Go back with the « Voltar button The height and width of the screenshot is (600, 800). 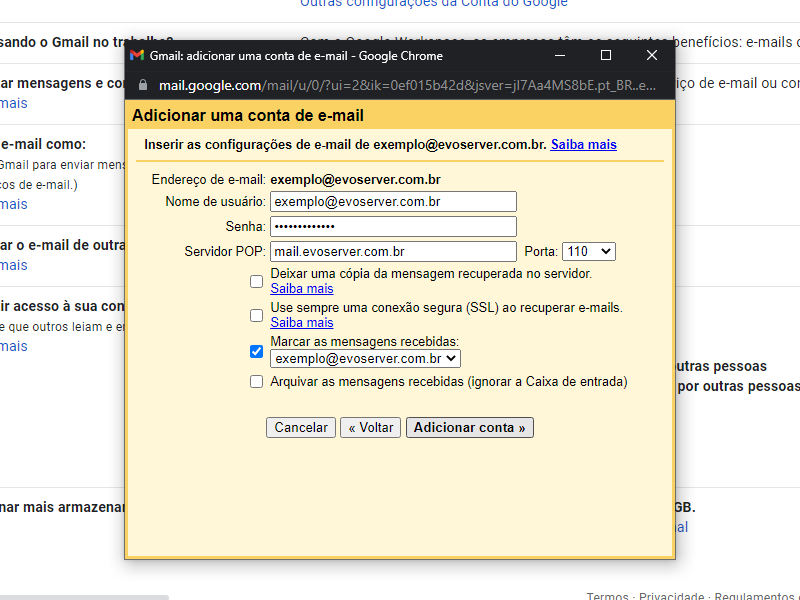click(370, 428)
